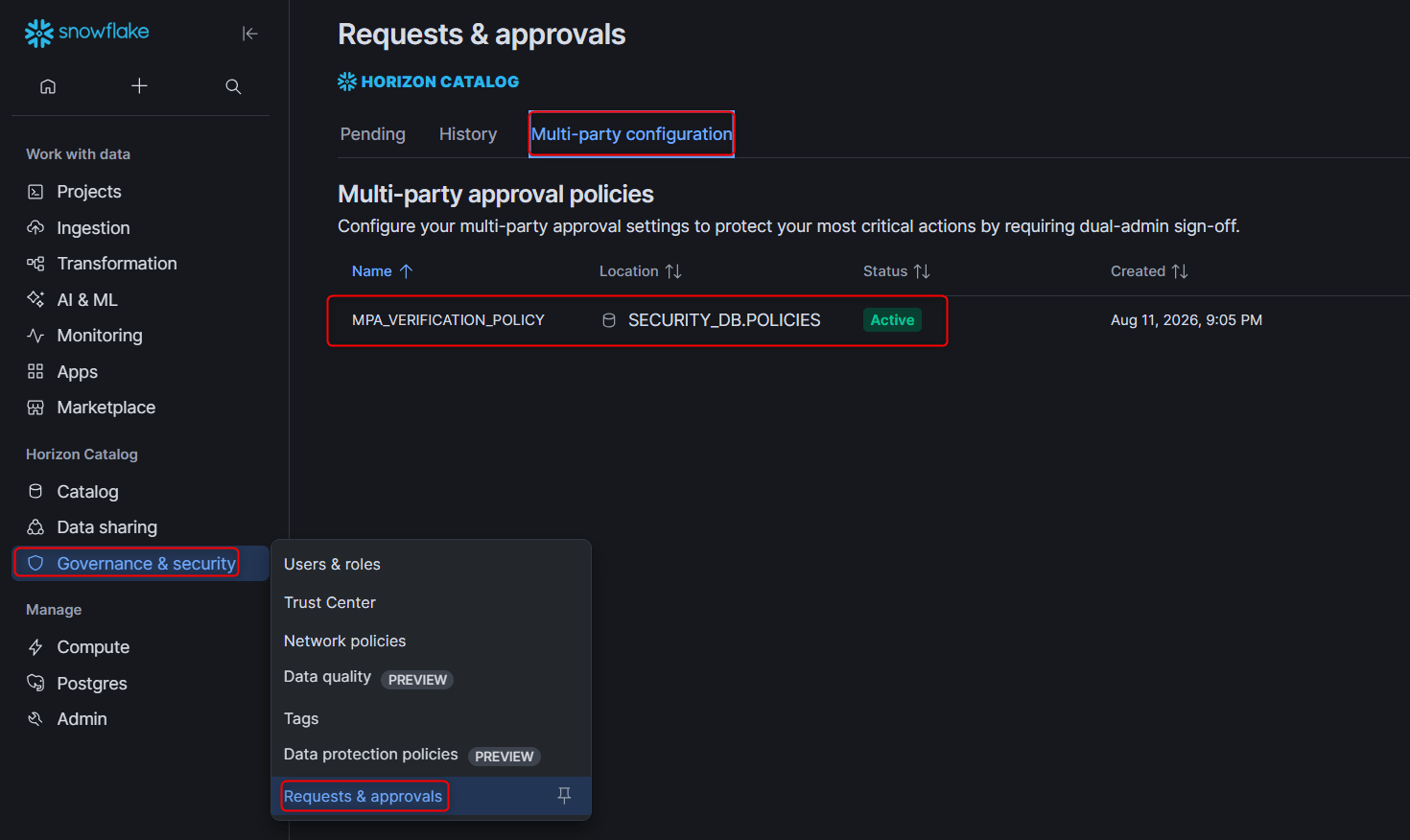This screenshot has width=1410, height=840.
Task: Go to Monitoring
Action: (x=100, y=336)
